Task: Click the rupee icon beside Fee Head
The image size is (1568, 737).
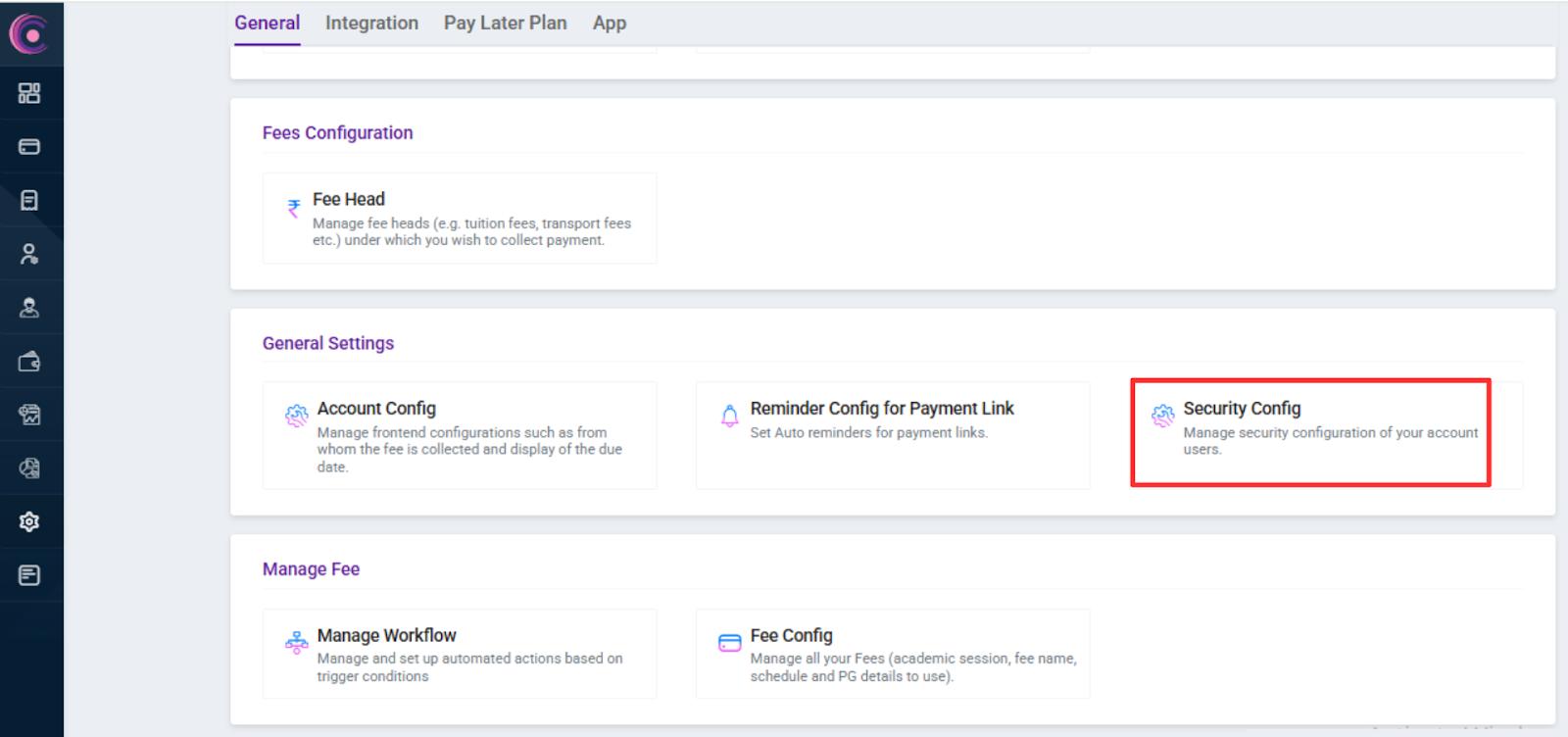Action: (x=294, y=208)
